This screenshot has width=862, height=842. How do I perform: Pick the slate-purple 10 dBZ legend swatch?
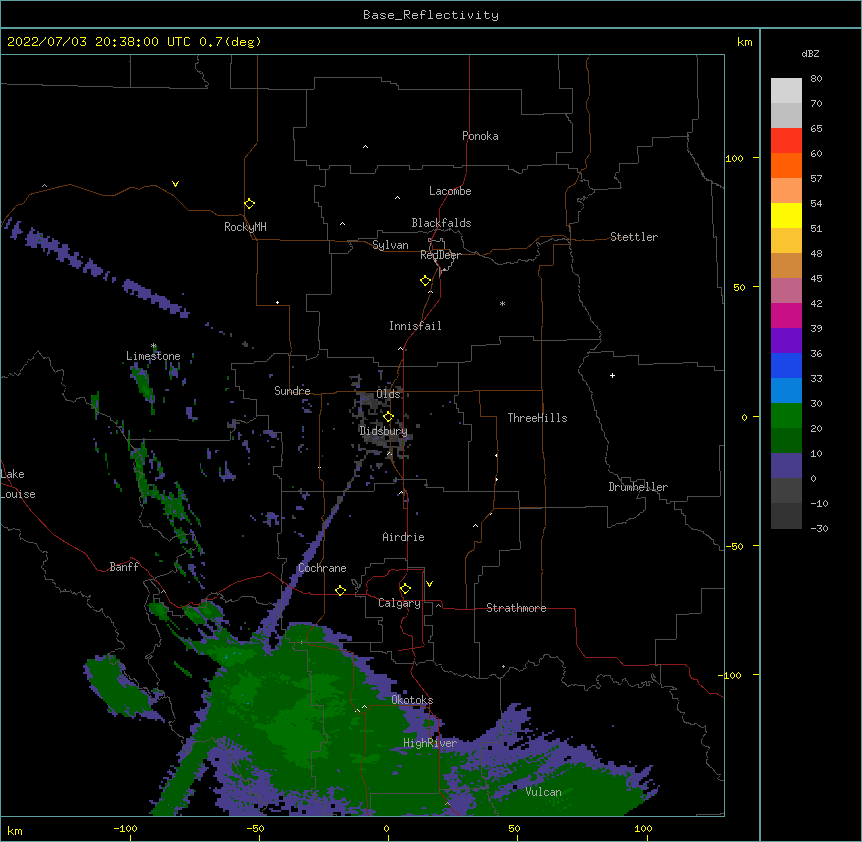click(786, 466)
